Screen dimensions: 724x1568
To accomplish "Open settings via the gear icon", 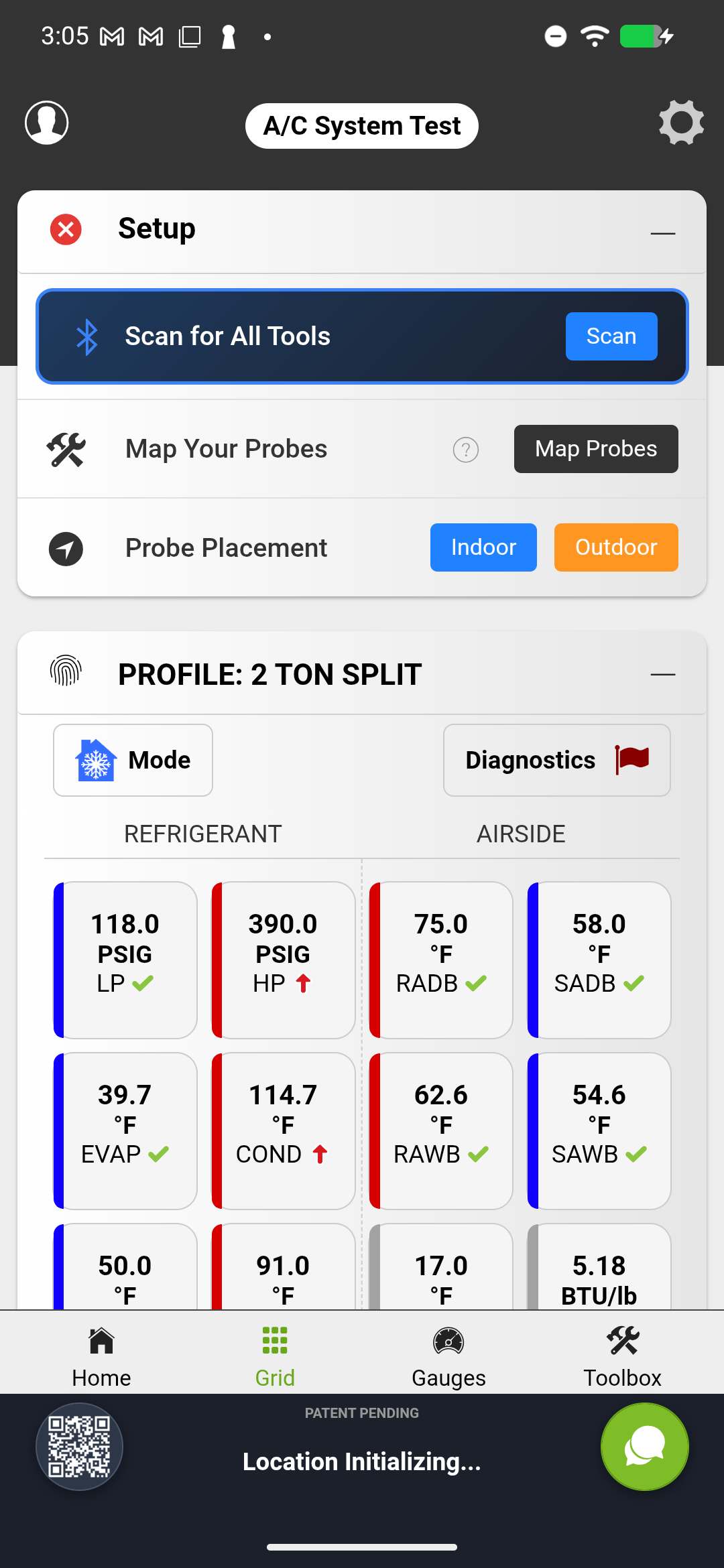I will (x=681, y=123).
